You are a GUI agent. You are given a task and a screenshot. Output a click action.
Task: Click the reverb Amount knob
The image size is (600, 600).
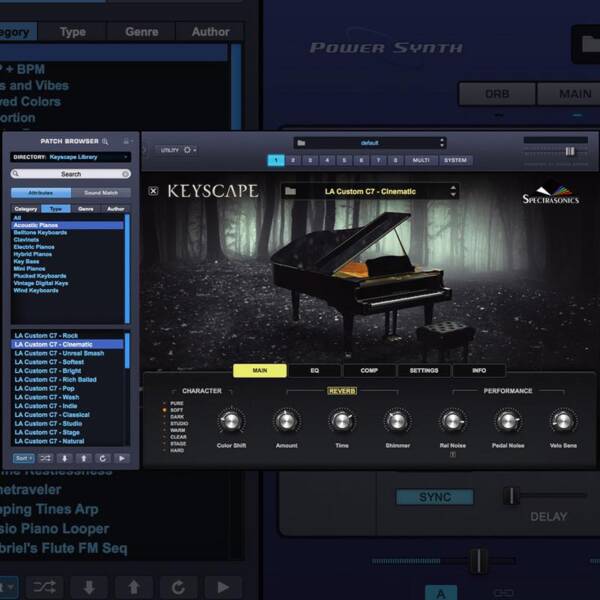click(x=286, y=421)
